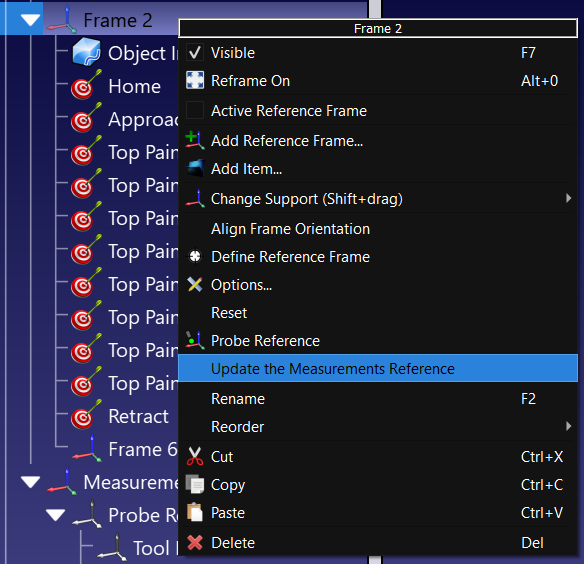Click the Add Item cube icon

(x=195, y=168)
